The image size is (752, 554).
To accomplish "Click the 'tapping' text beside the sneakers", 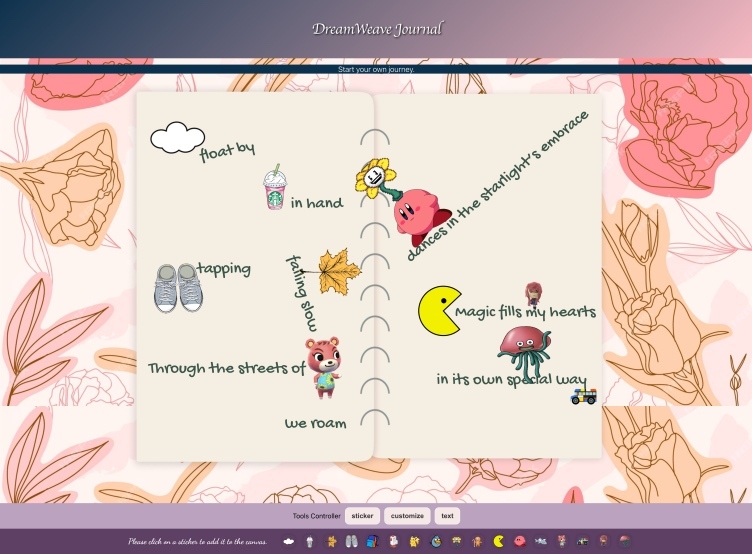I will (x=224, y=269).
